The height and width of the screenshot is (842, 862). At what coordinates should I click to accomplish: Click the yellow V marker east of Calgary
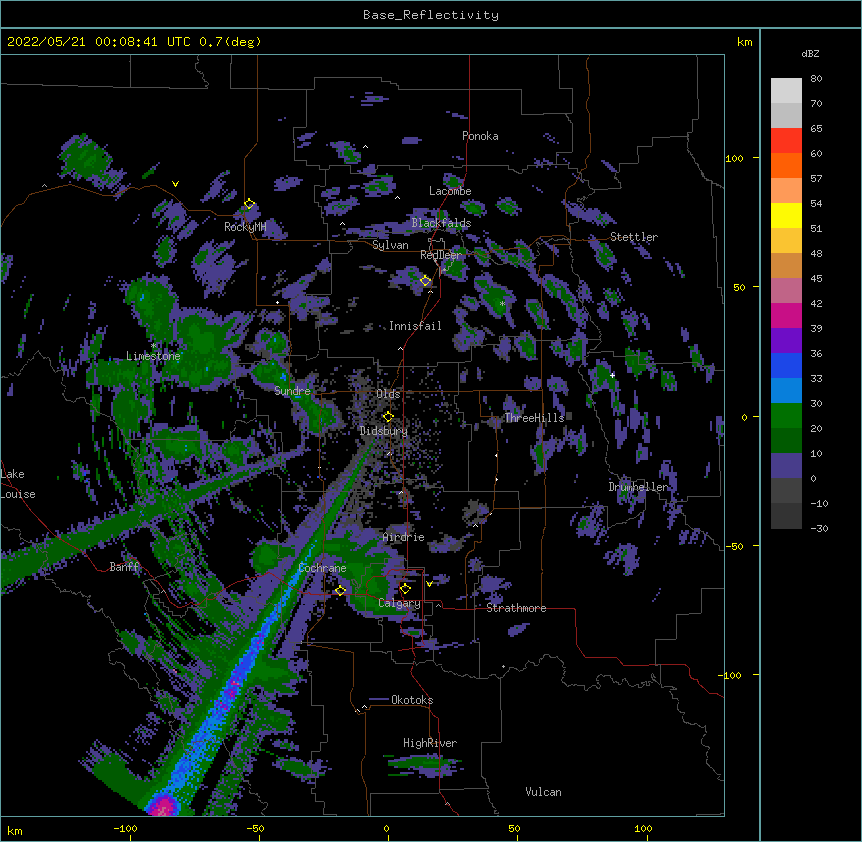coord(429,584)
